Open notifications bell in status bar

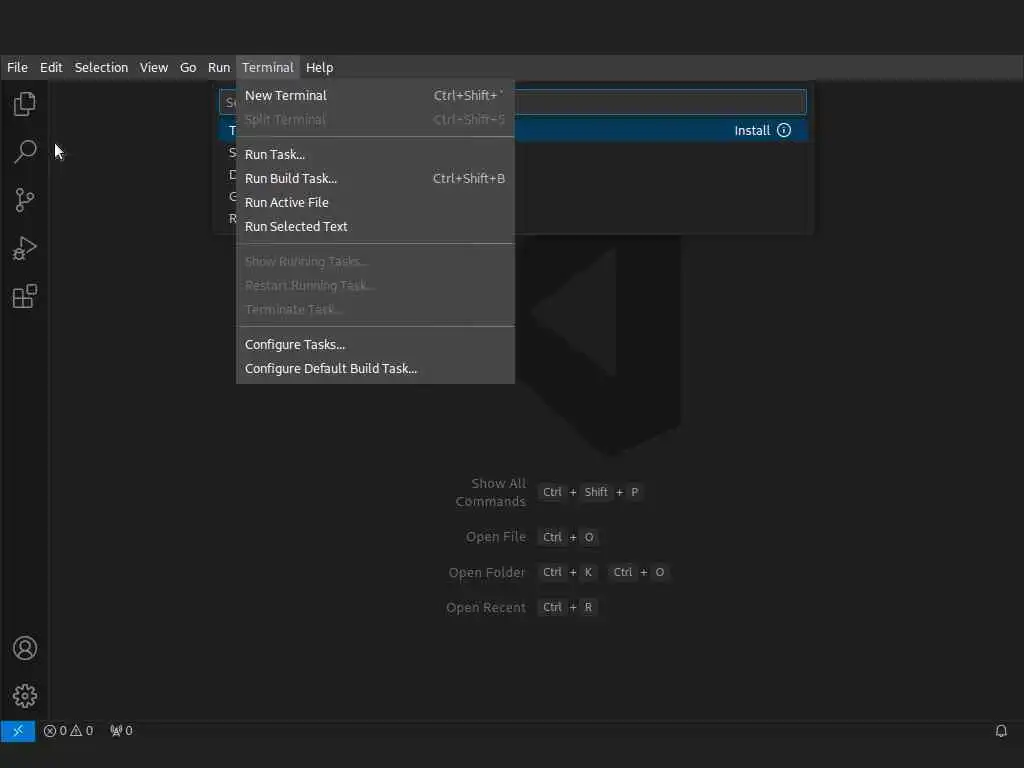coord(1001,731)
